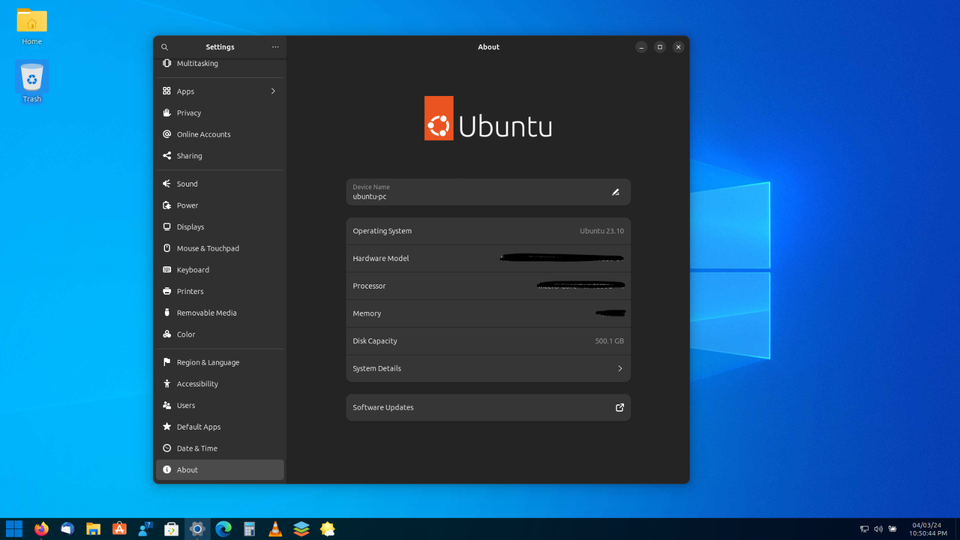Screen dimensions: 960x540
Task: Open the Settings three-dot menu
Action: pos(276,47)
